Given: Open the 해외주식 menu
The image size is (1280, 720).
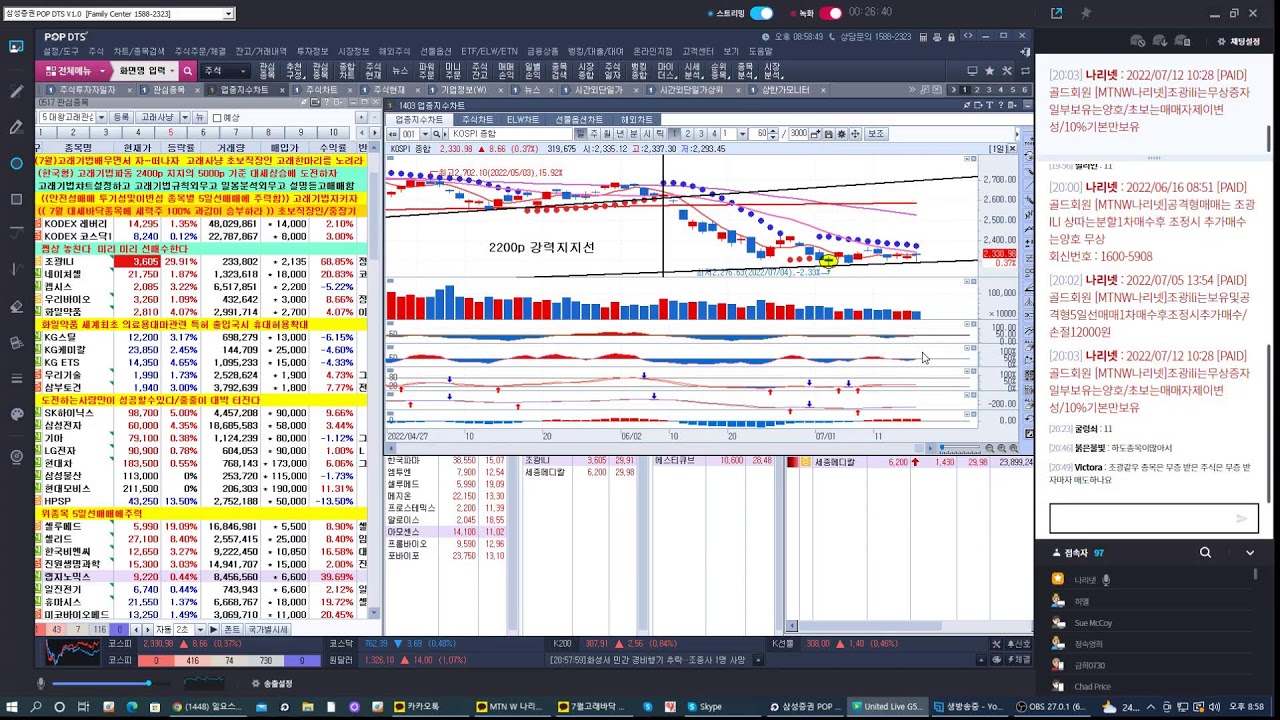Looking at the screenshot, I should 394,51.
